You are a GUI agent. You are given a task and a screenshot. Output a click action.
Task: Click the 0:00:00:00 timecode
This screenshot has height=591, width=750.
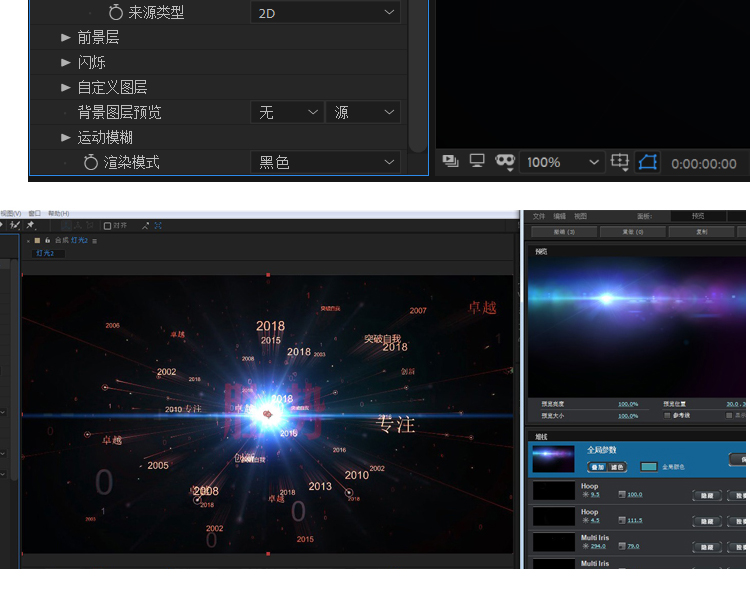pyautogui.click(x=704, y=164)
